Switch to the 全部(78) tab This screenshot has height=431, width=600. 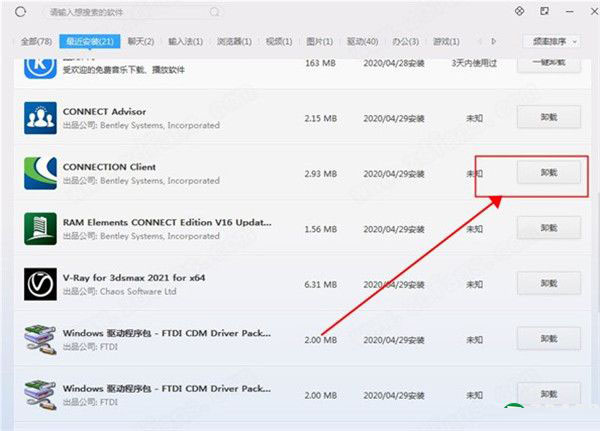(x=36, y=41)
